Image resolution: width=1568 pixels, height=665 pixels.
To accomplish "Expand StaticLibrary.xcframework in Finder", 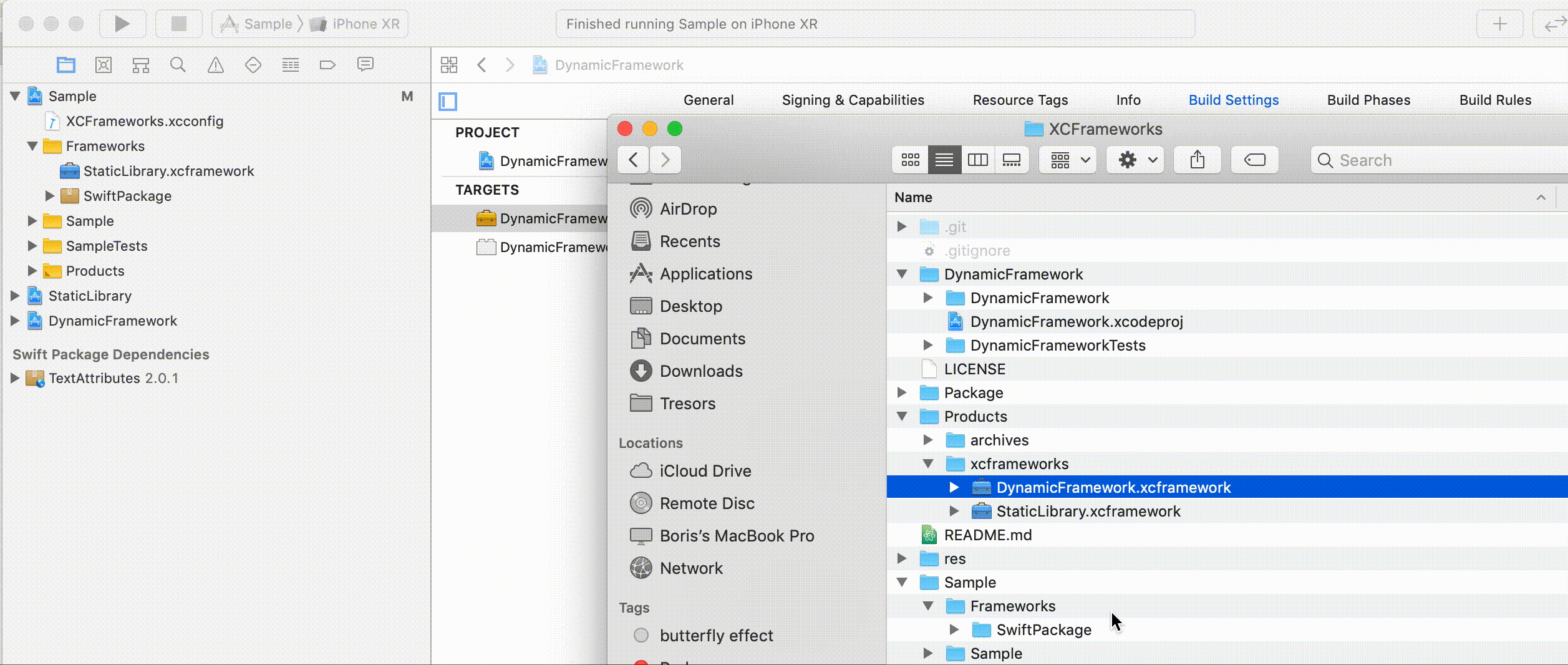I will click(x=954, y=511).
